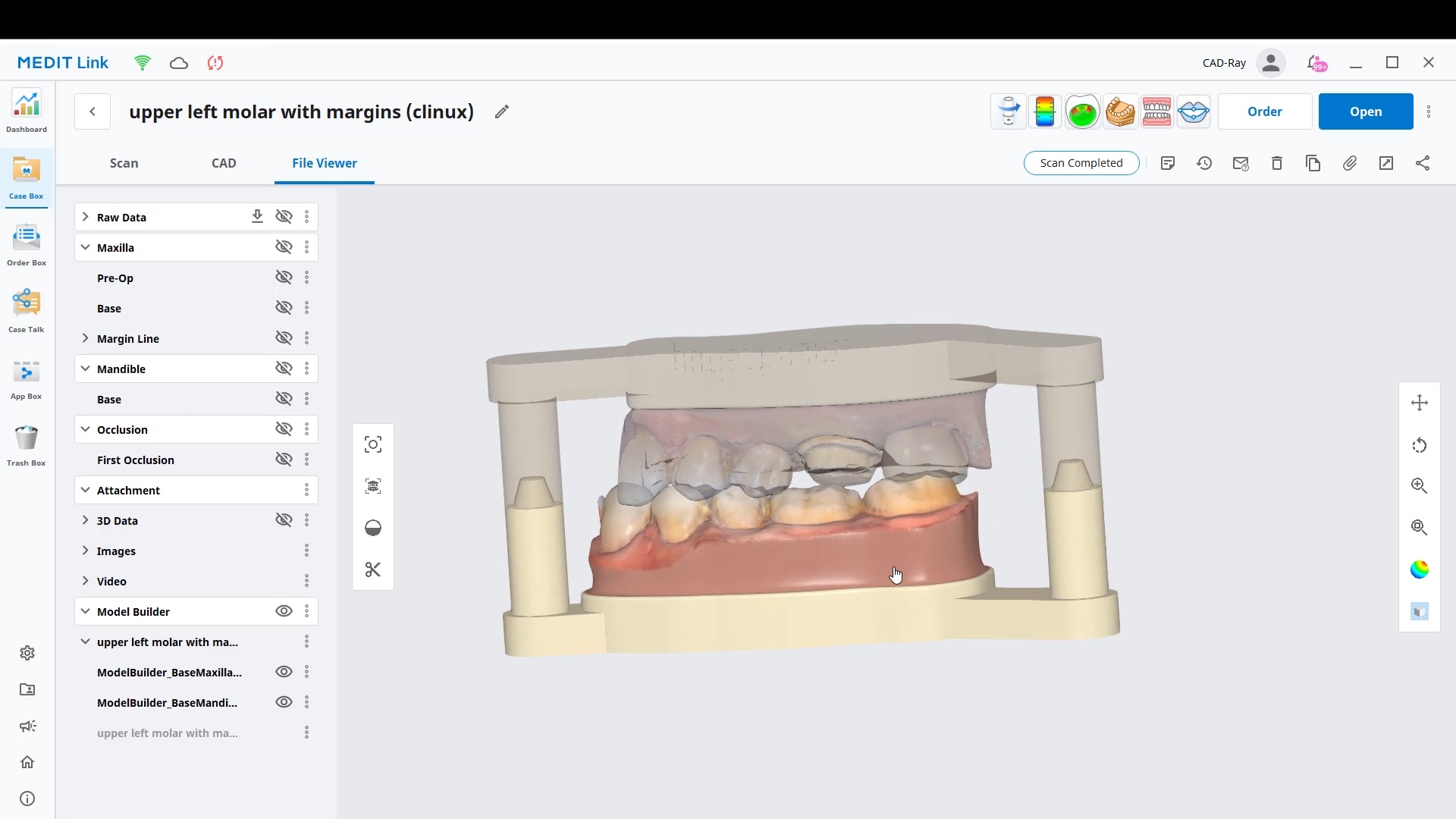Viewport: 1456px width, 819px height.
Task: Open case more options beside Open button
Action: click(1429, 111)
